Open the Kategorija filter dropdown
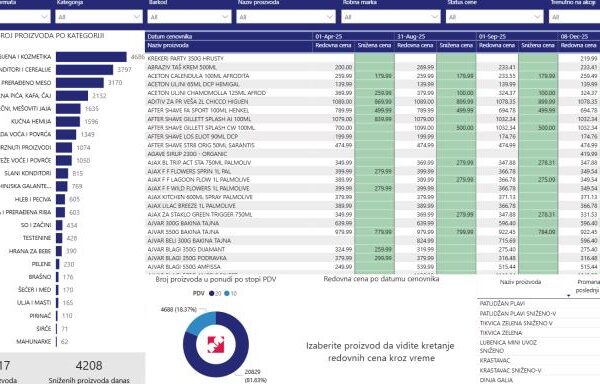Image resolution: width=600 pixels, height=384 pixels. pos(99,17)
